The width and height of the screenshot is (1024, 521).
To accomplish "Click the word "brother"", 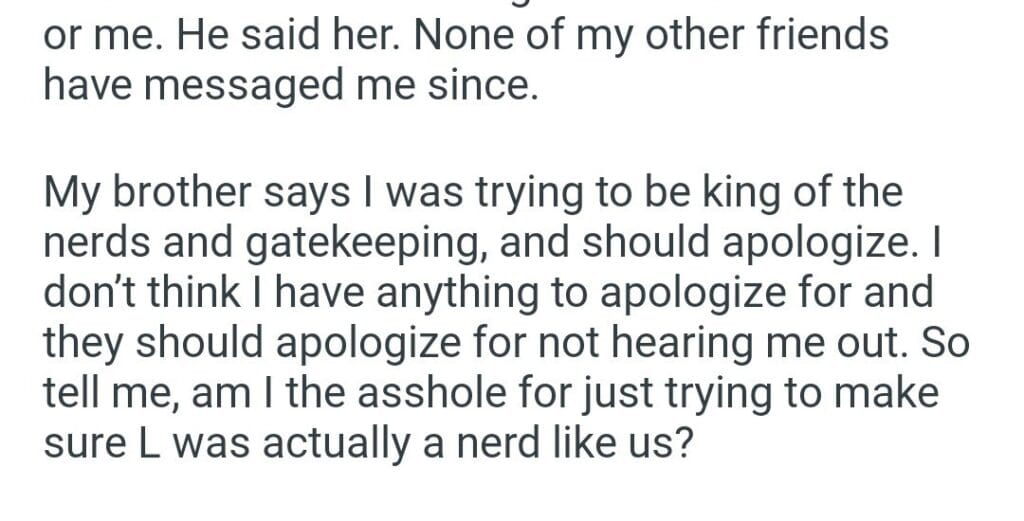I will (205, 192).
